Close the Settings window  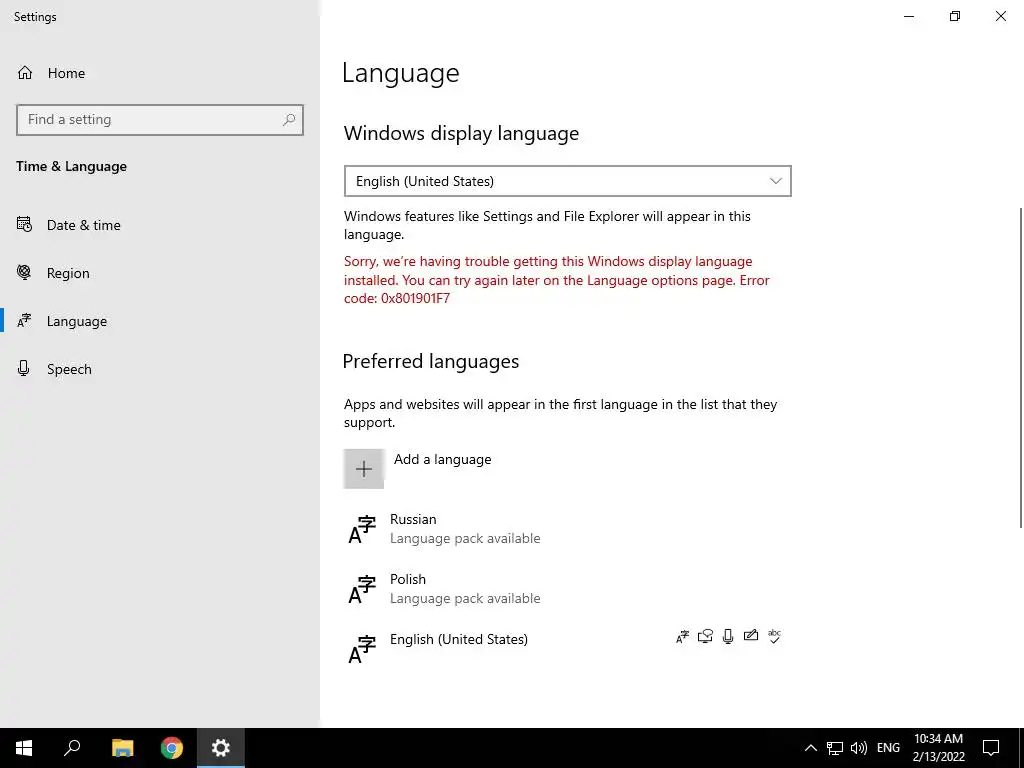point(1000,16)
